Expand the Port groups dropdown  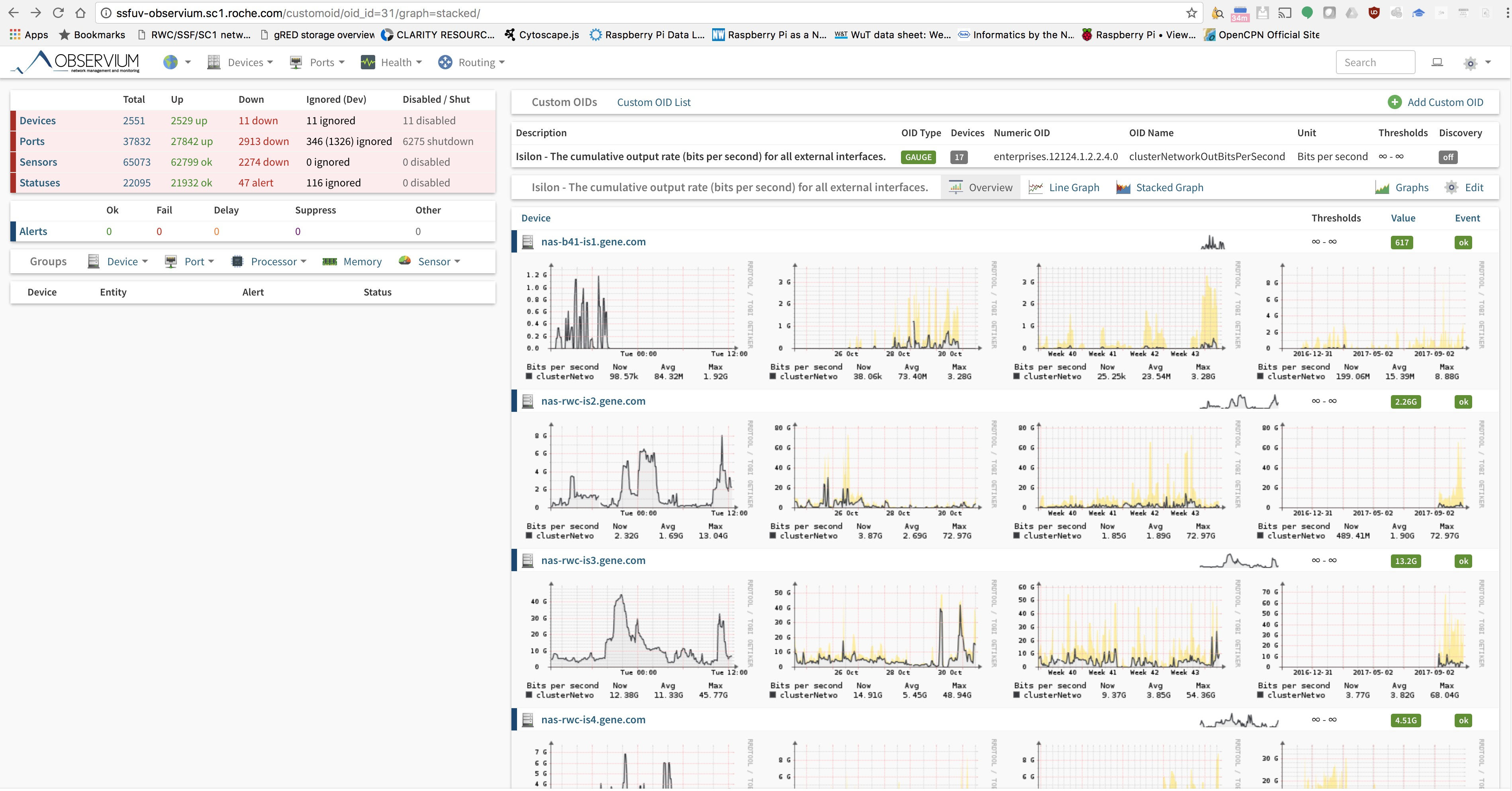tap(190, 261)
